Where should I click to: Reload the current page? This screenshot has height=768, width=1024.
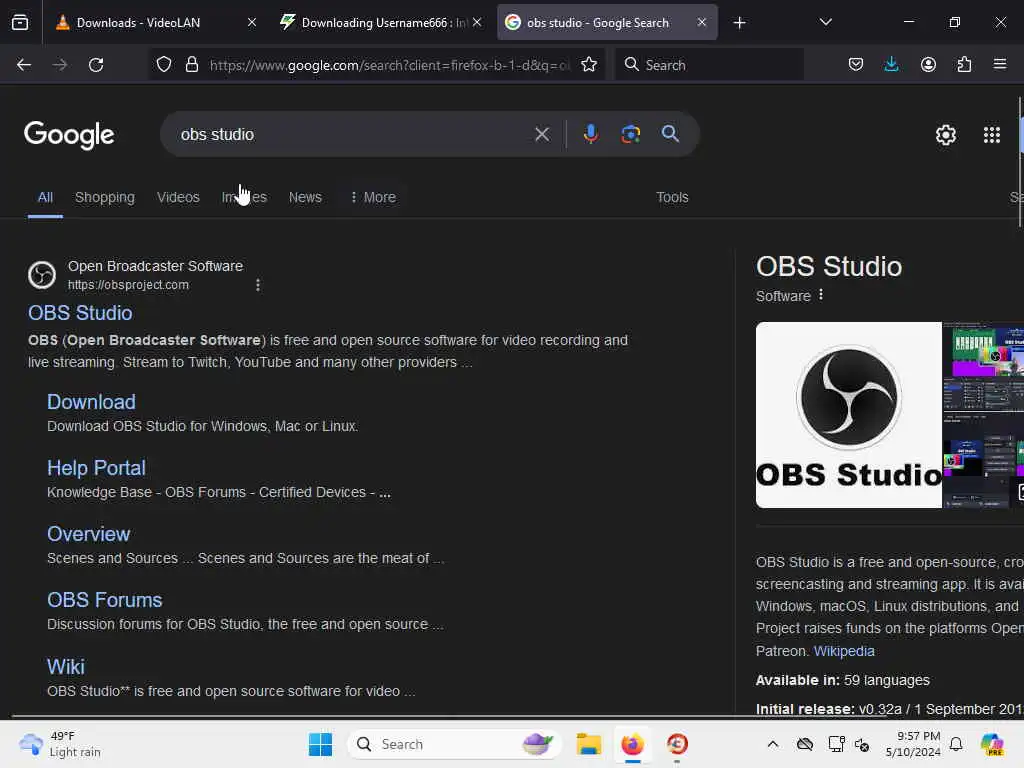pyautogui.click(x=96, y=65)
